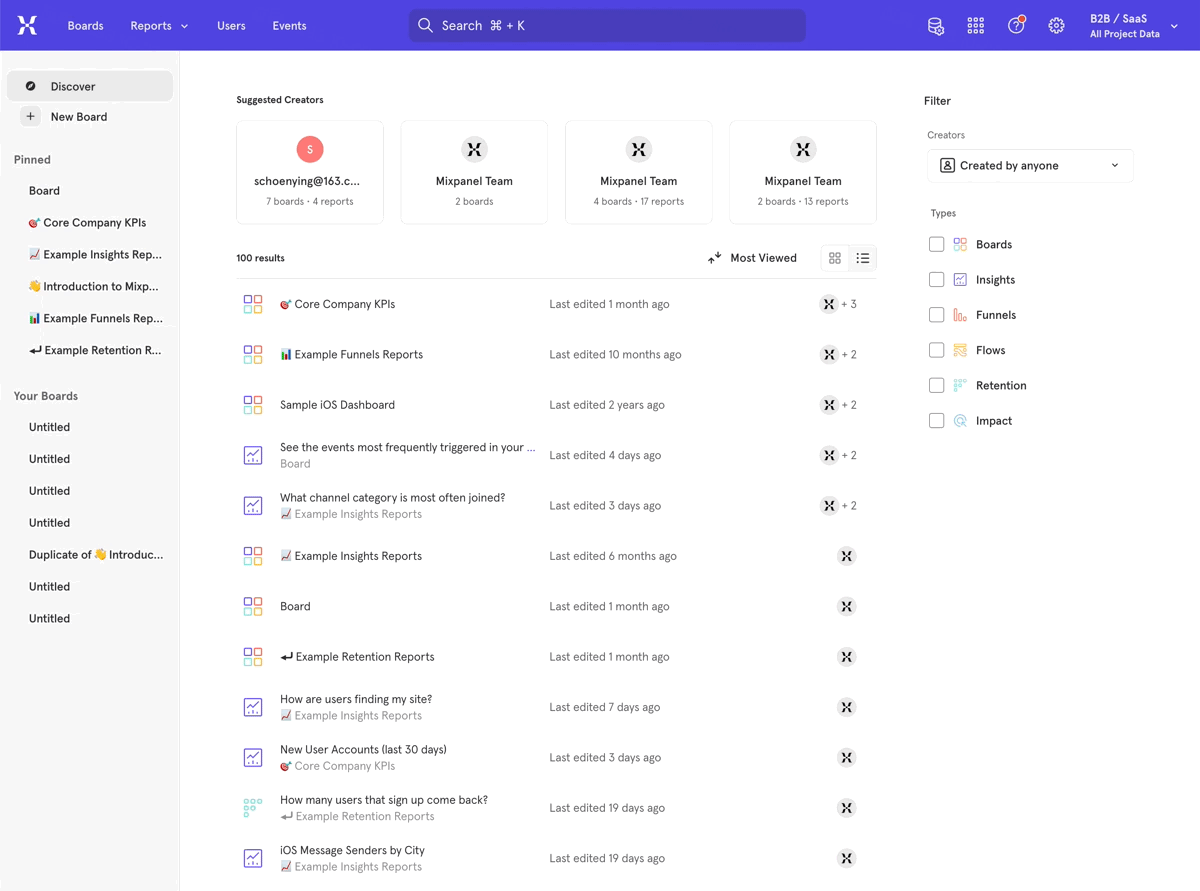Open 'See the events most frequently triggered' report

click(407, 447)
